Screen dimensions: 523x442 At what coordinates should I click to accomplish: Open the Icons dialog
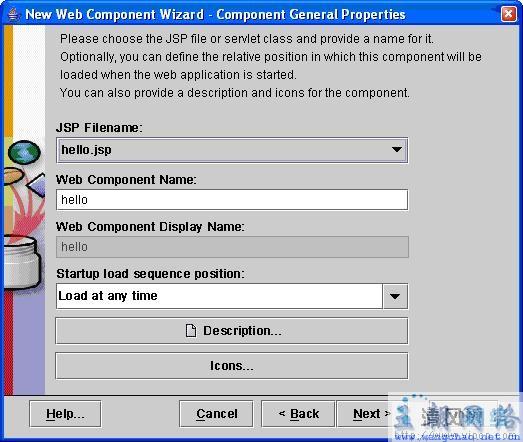coord(231,366)
